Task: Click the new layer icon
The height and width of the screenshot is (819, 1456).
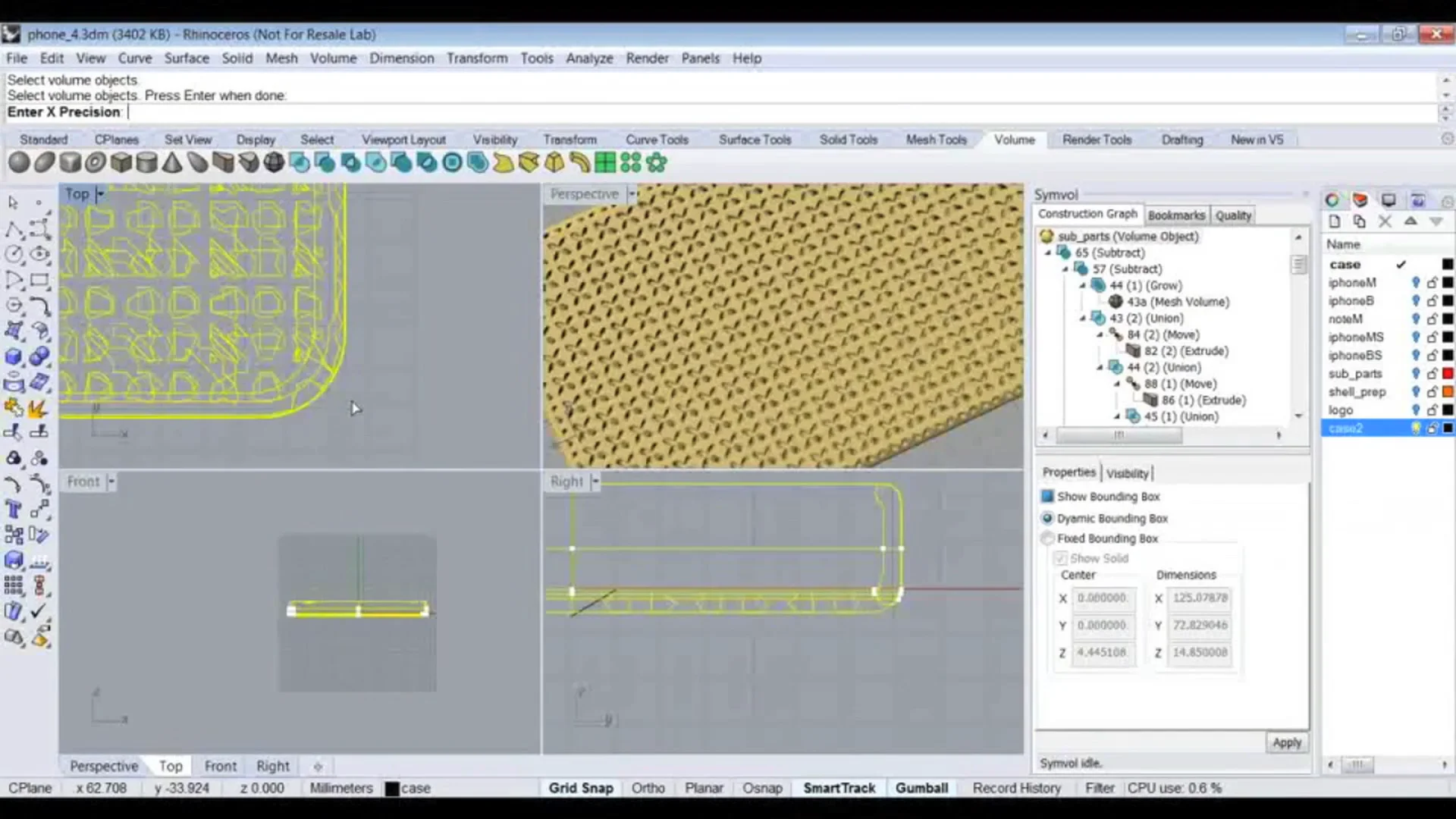Action: [1335, 221]
